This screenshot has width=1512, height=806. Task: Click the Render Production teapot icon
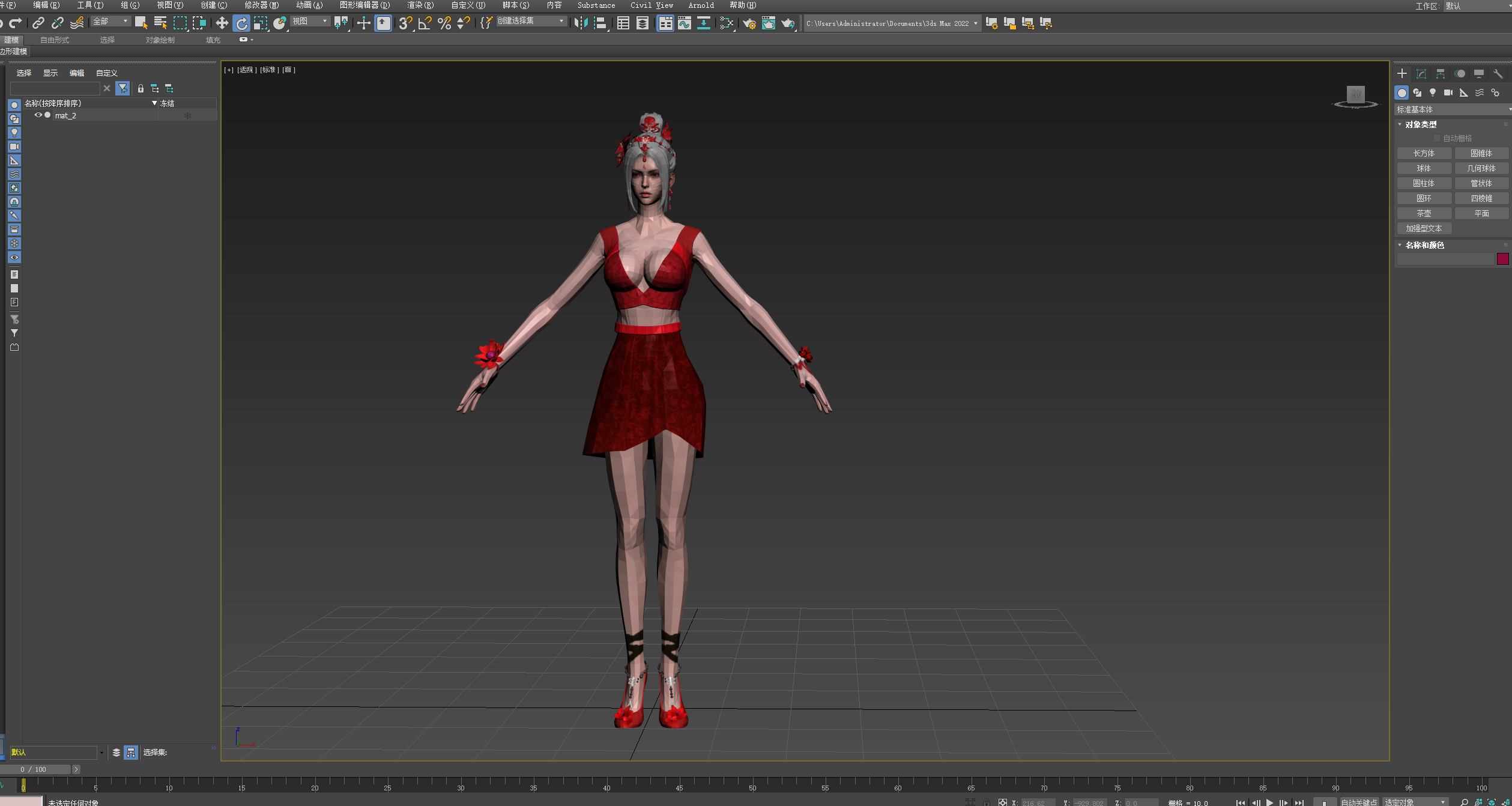[788, 23]
